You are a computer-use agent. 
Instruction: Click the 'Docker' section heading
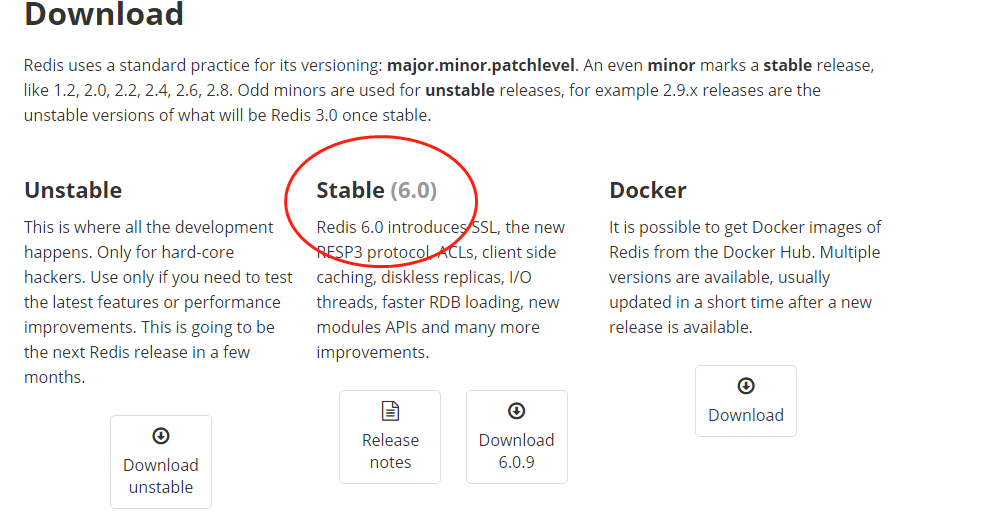tap(648, 190)
